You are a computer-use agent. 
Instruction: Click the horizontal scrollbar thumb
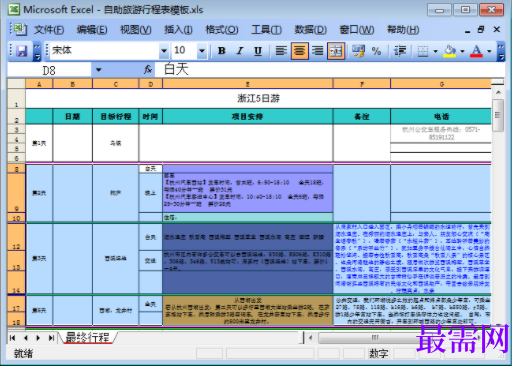374,338
